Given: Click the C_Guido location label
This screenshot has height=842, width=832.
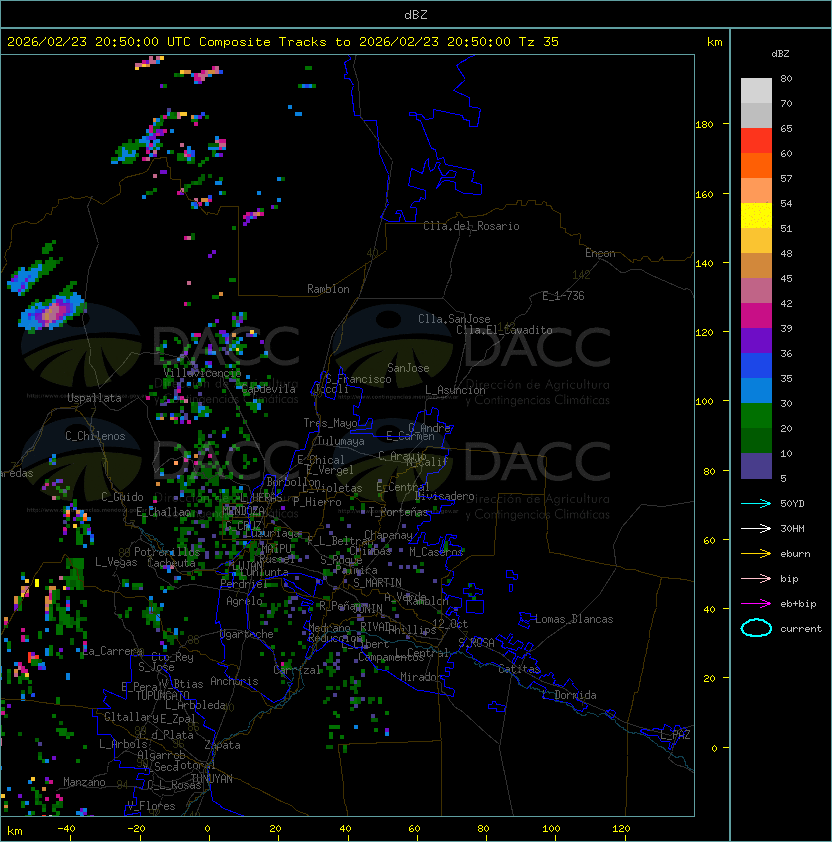Looking at the screenshot, I should coord(122,497).
